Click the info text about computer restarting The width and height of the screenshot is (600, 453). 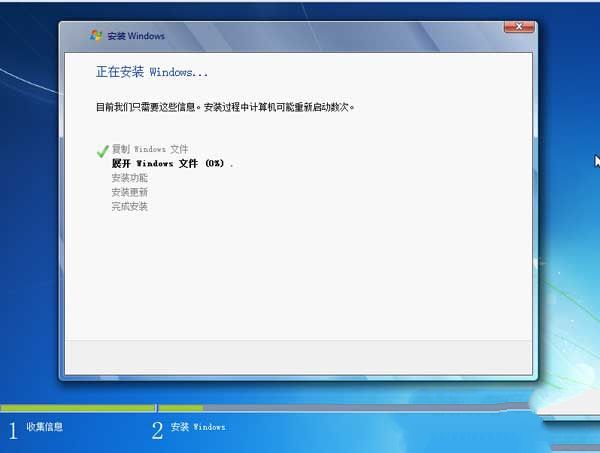(224, 106)
